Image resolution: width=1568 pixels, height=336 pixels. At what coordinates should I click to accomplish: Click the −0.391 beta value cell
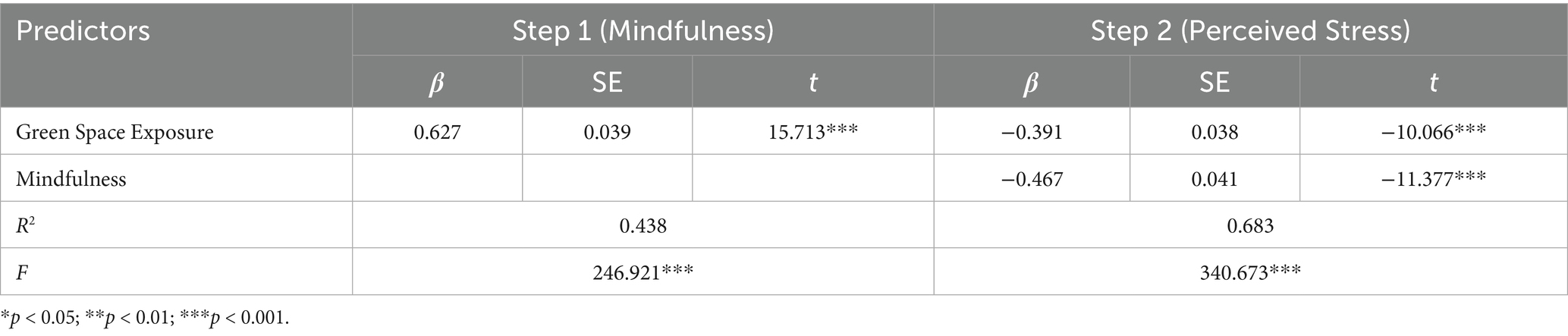(1032, 132)
